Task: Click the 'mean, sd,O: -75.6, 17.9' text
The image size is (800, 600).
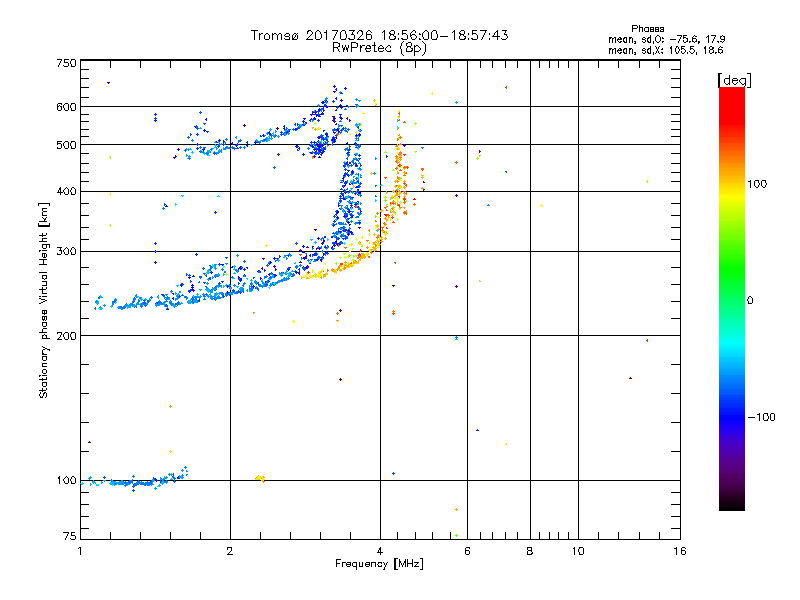Action: (666, 39)
